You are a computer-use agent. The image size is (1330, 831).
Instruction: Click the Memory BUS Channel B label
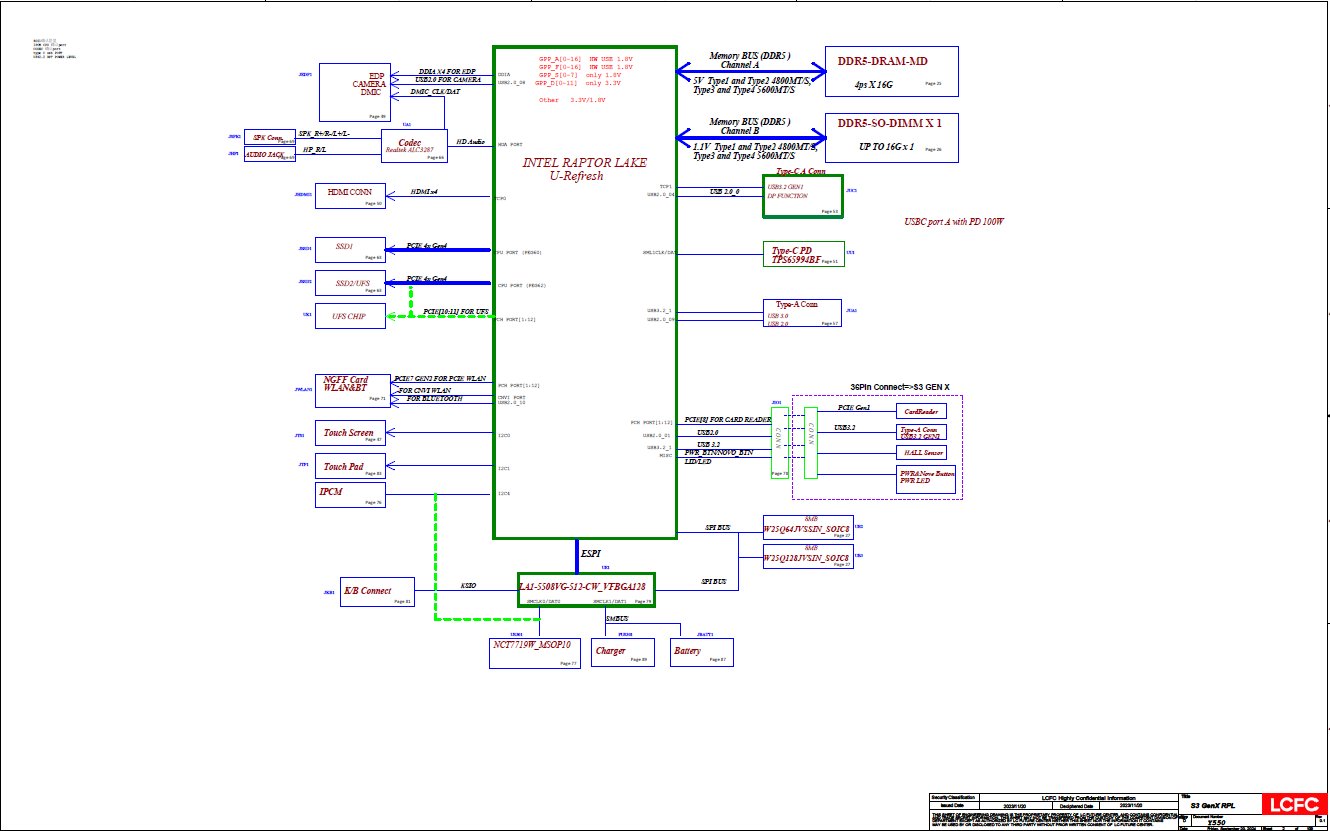(x=750, y=127)
